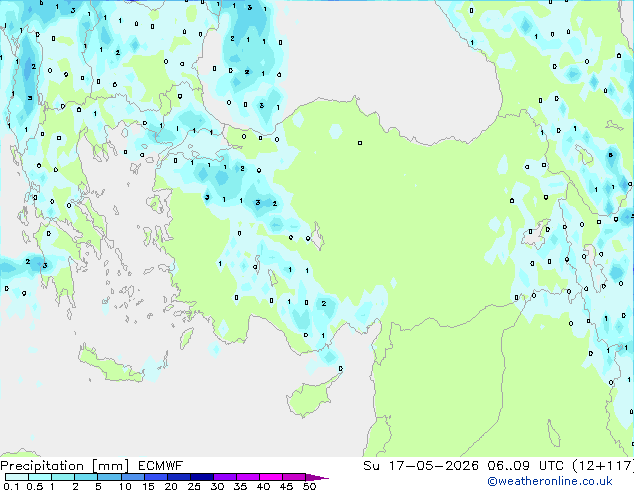Click the 5–10 mm legend color box
634x490 pixels.
(109, 477)
